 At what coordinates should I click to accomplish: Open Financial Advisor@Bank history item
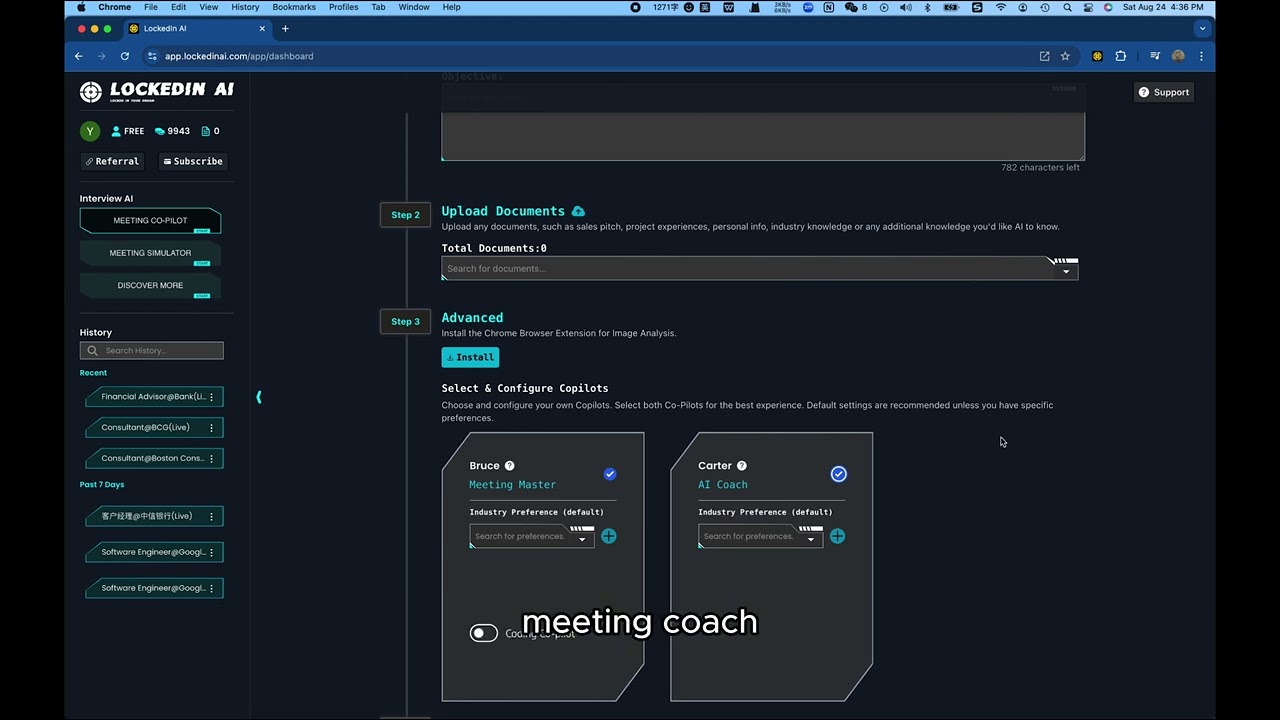(x=152, y=397)
